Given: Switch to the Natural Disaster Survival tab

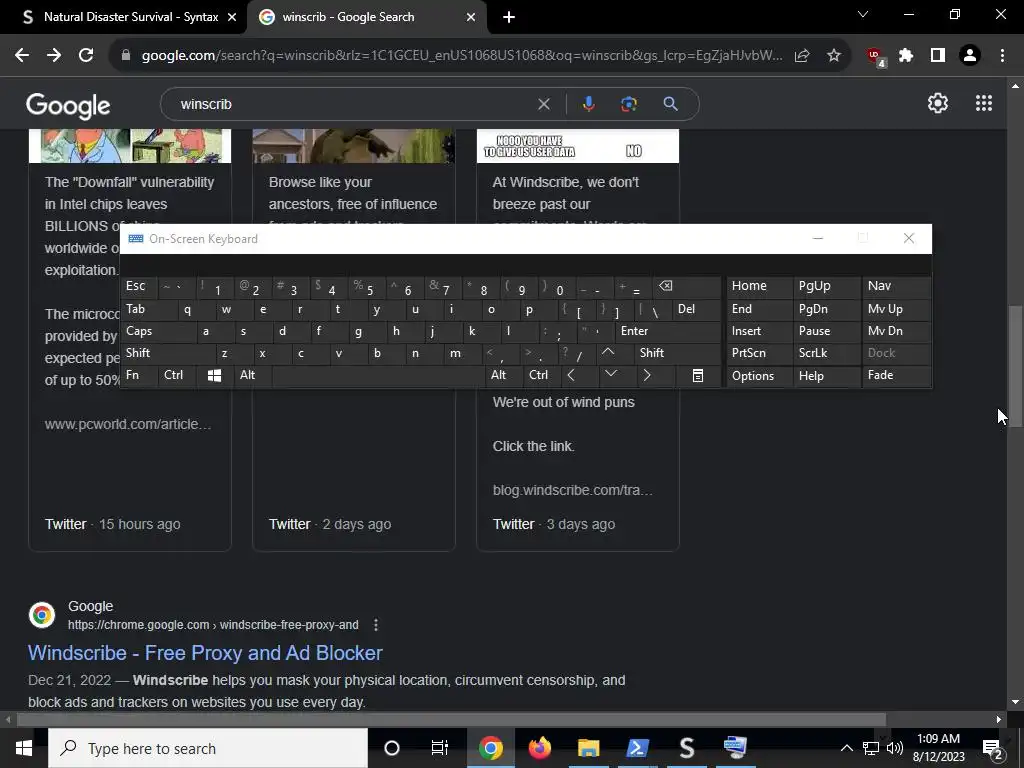Looking at the screenshot, I should 123,17.
